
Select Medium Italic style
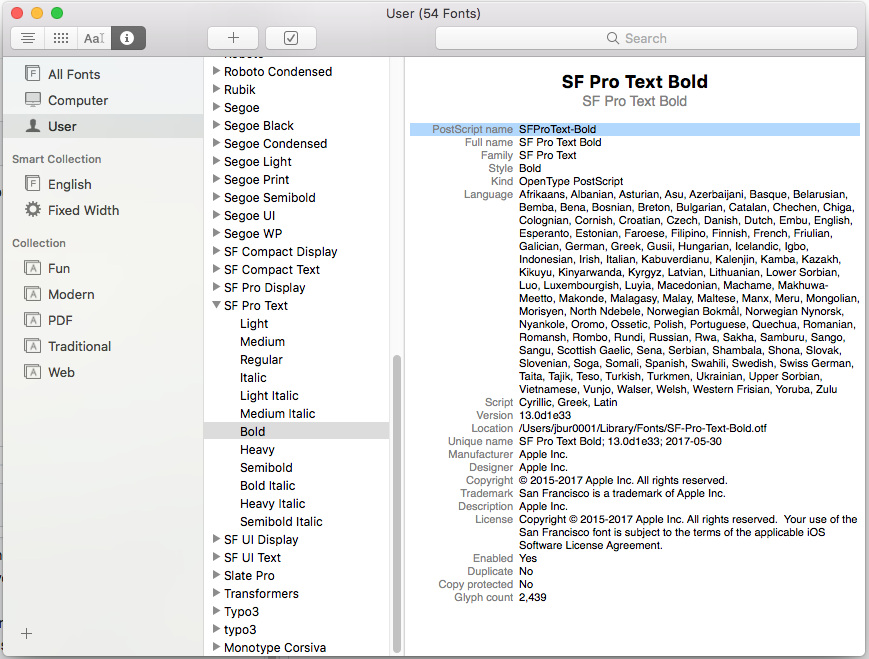[277, 414]
